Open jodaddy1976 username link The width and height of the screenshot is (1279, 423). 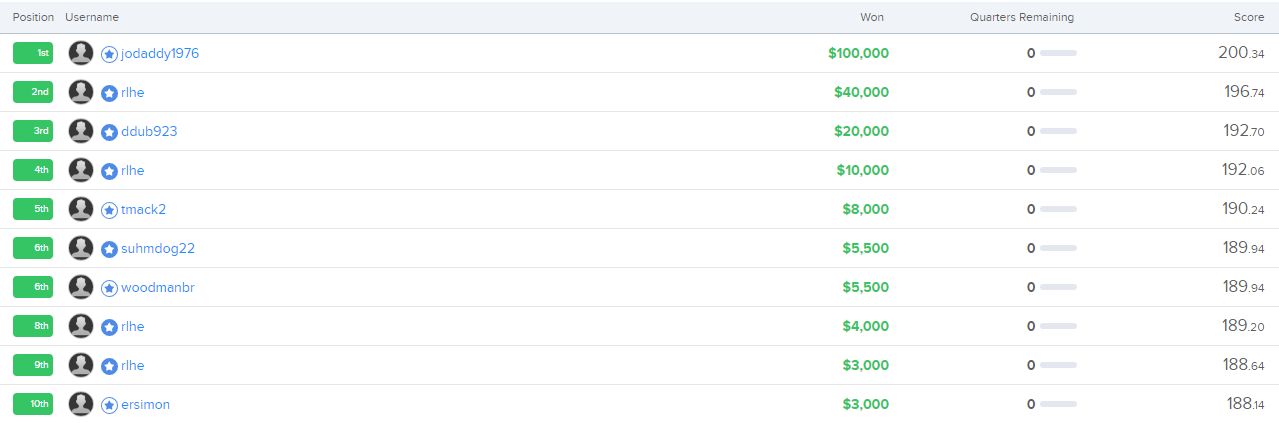(160, 53)
